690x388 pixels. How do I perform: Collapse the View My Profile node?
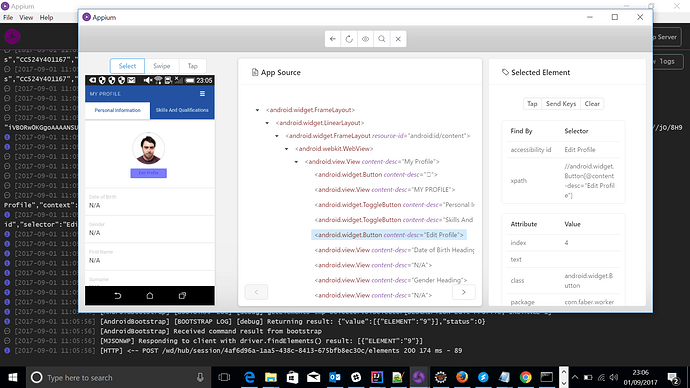tap(296, 162)
